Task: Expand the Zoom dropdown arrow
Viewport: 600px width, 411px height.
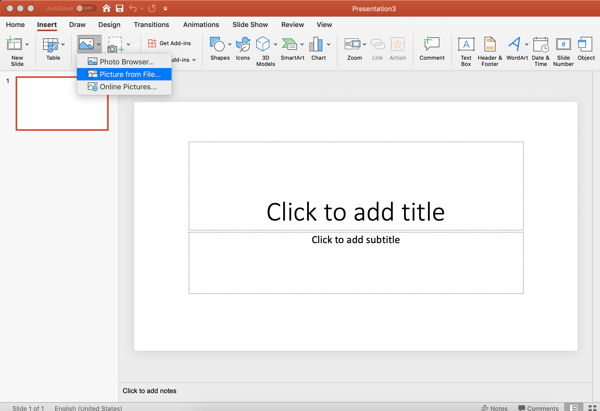Action: tap(364, 44)
